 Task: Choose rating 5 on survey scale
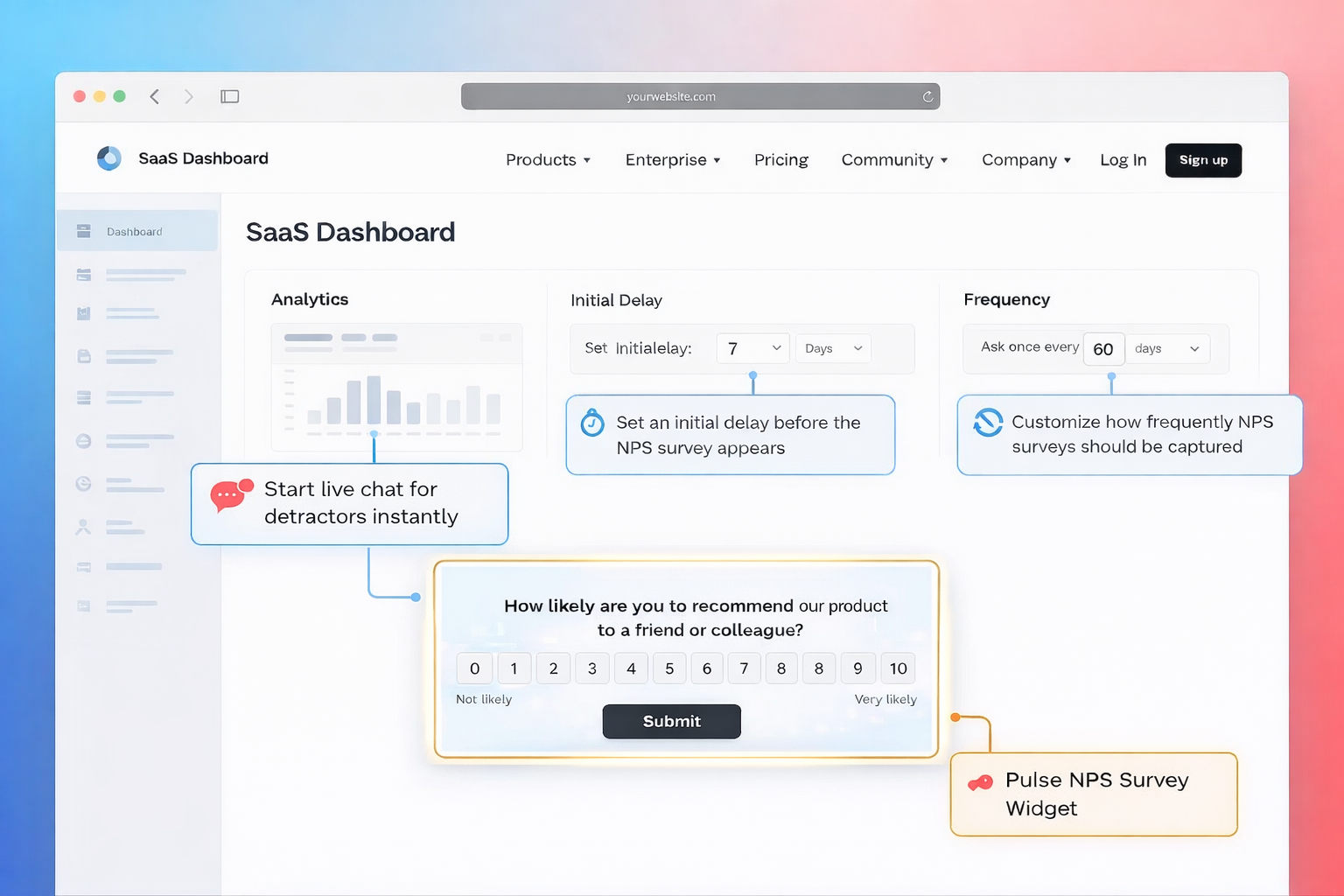[x=669, y=668]
